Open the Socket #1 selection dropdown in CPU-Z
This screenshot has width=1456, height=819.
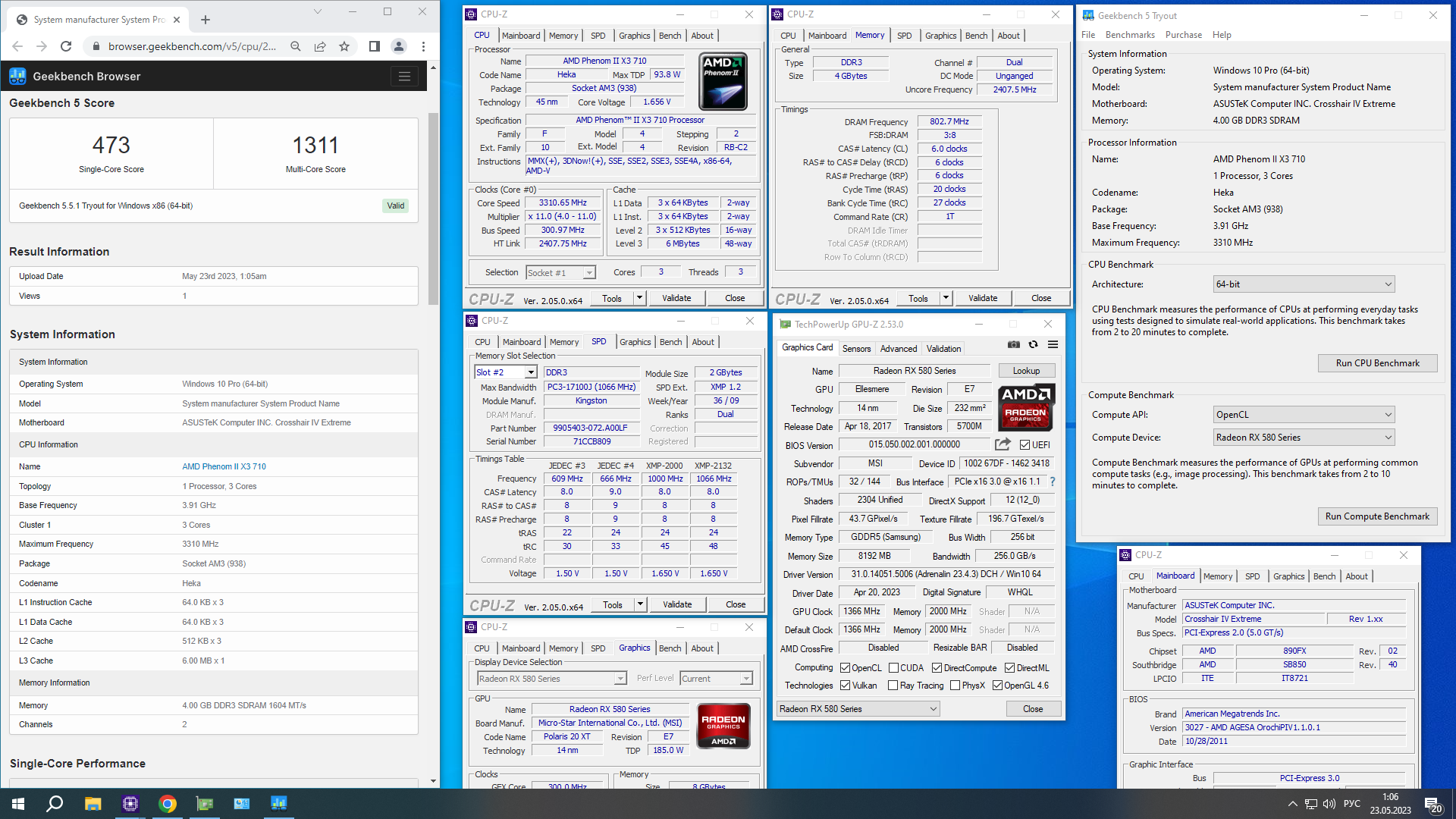tap(560, 273)
